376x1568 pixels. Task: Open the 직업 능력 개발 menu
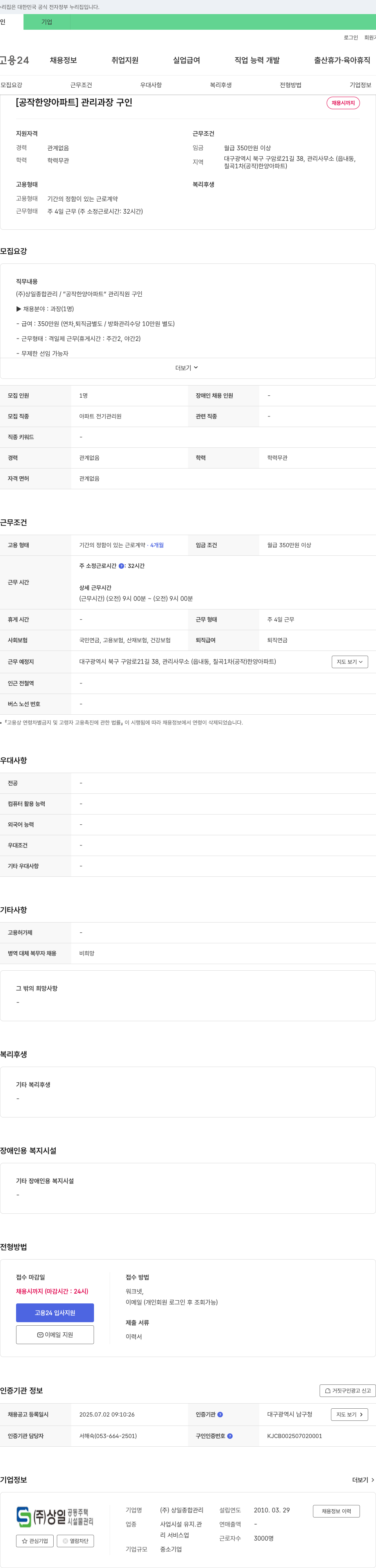[x=257, y=60]
